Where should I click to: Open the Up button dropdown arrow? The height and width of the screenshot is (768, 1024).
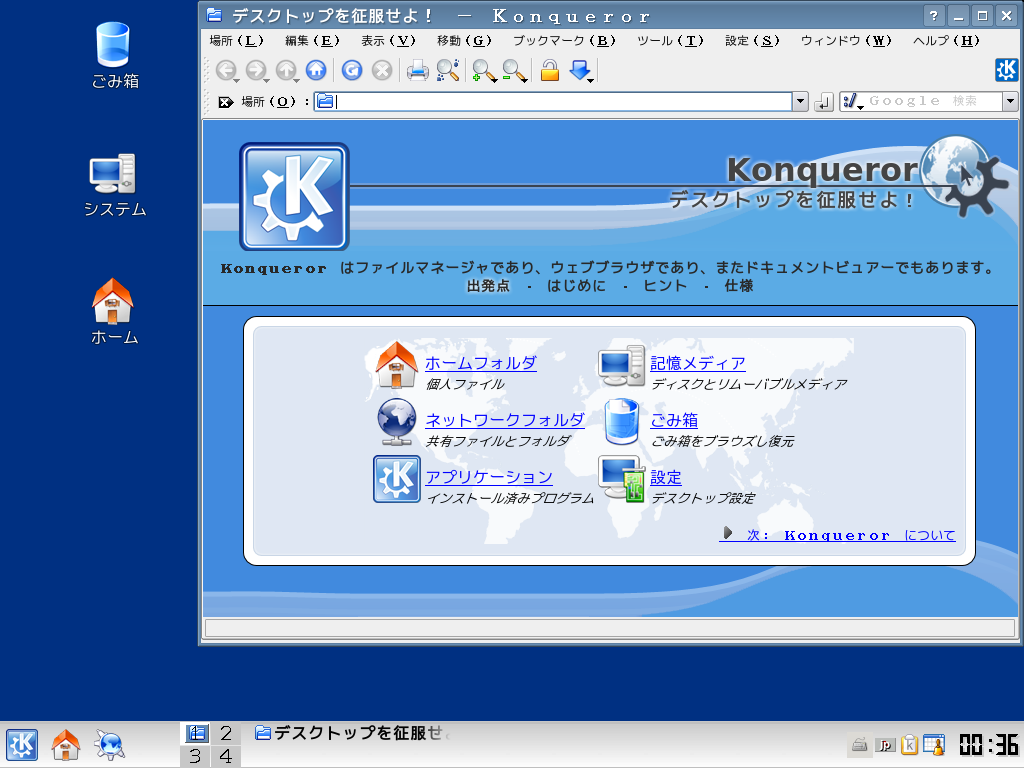pos(296,80)
